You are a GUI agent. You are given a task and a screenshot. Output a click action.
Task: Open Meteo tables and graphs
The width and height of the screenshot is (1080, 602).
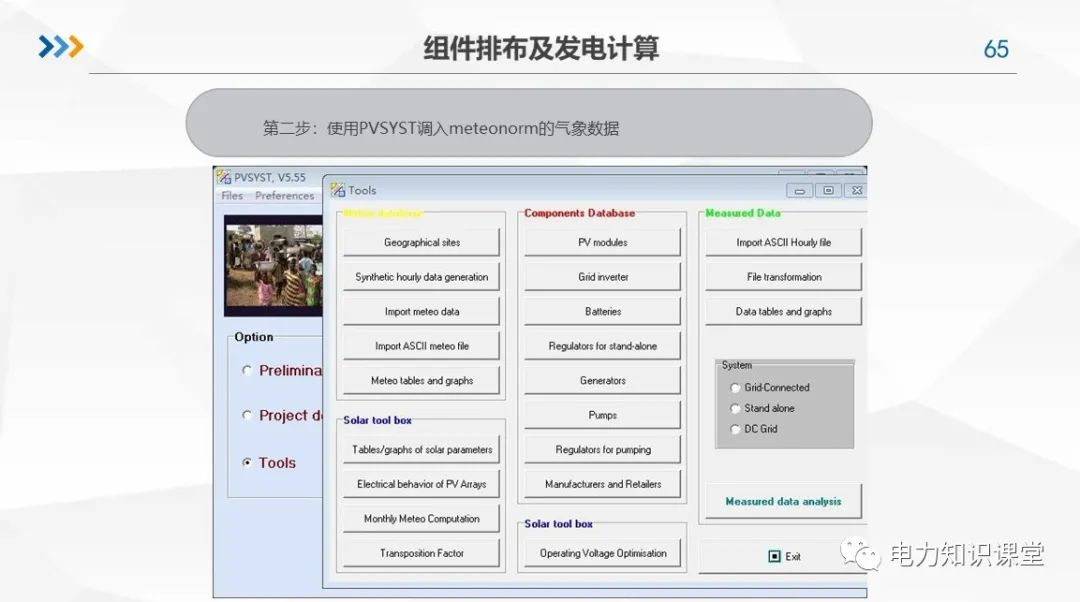420,379
